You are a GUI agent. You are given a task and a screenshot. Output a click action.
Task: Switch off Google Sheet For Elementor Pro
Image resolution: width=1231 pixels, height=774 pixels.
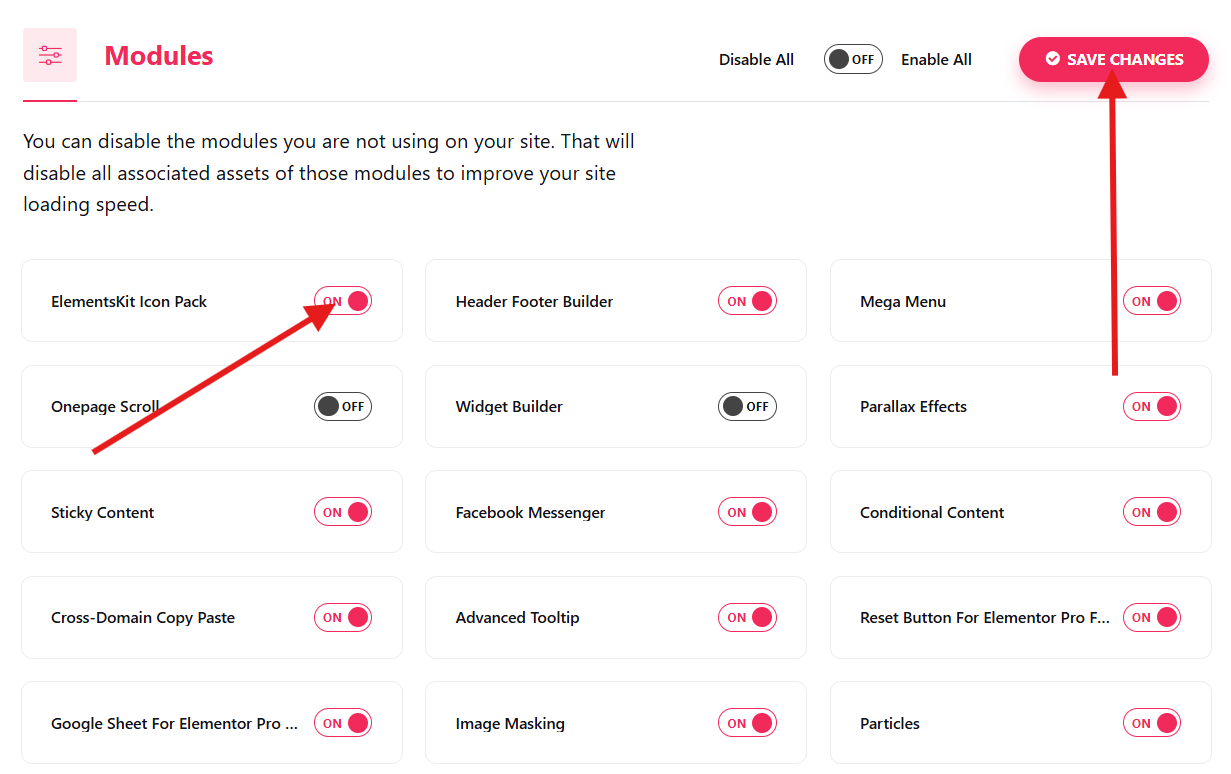tap(343, 723)
